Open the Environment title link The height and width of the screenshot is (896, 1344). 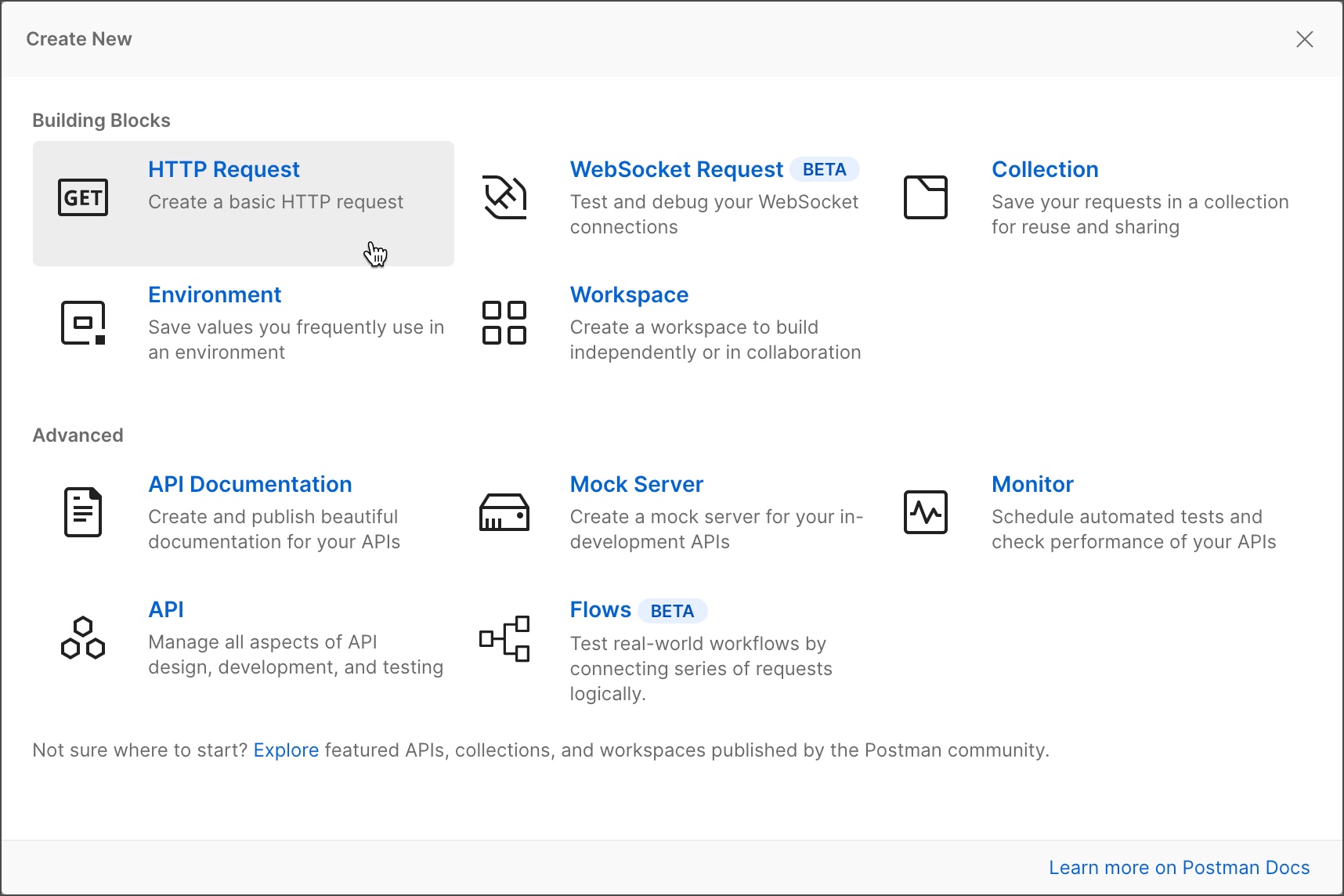tap(215, 294)
